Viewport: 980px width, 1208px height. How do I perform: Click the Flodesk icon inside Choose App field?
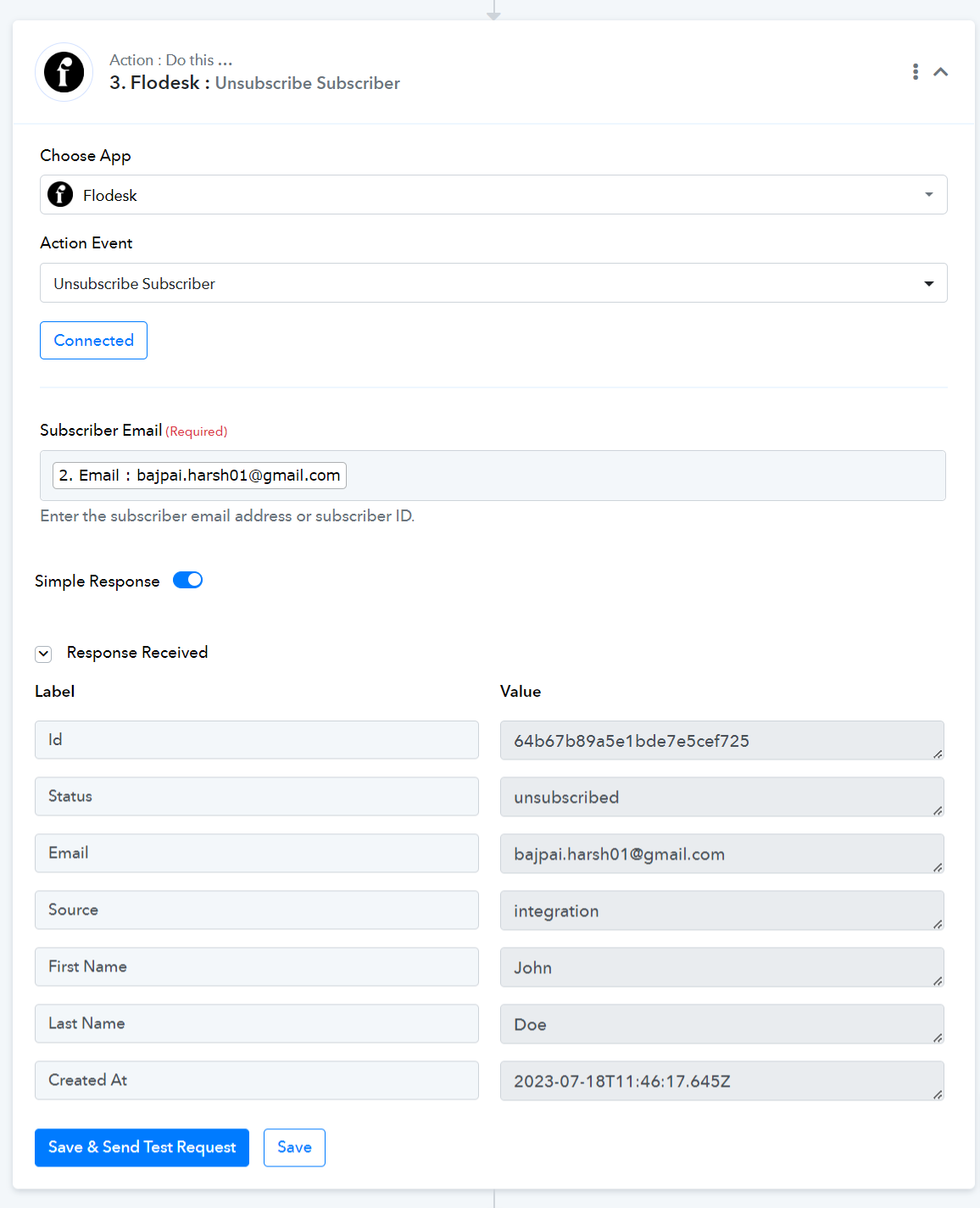point(60,194)
